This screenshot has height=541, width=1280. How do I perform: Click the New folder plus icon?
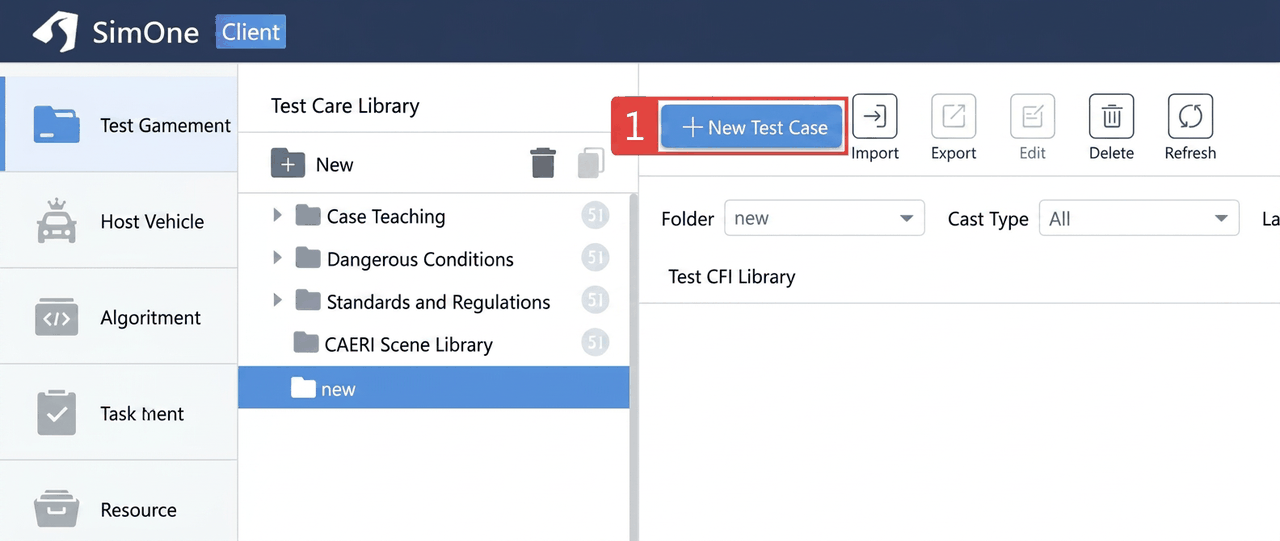[288, 164]
